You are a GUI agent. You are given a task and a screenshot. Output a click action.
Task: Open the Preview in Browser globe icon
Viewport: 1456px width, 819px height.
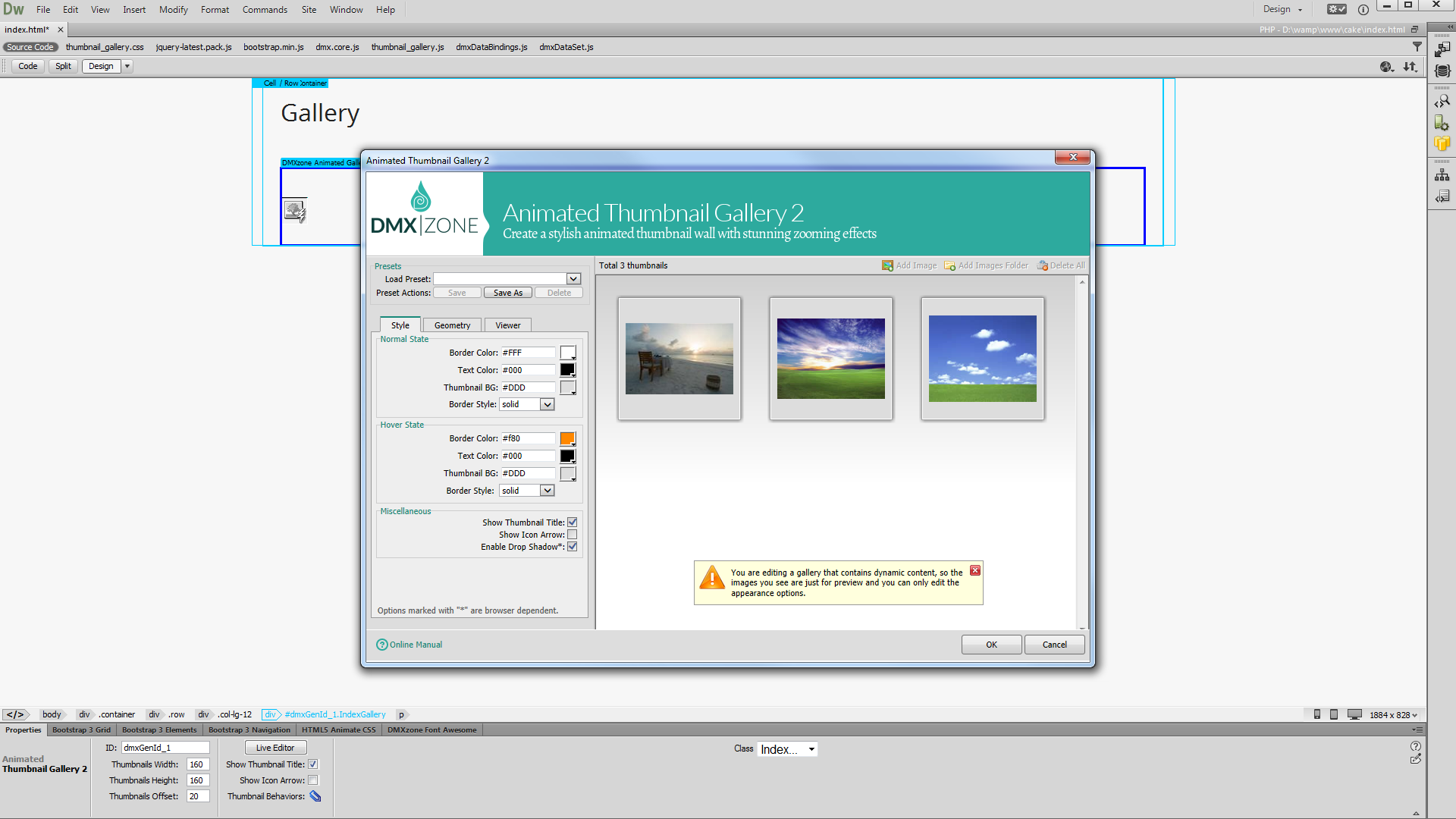coord(1387,67)
